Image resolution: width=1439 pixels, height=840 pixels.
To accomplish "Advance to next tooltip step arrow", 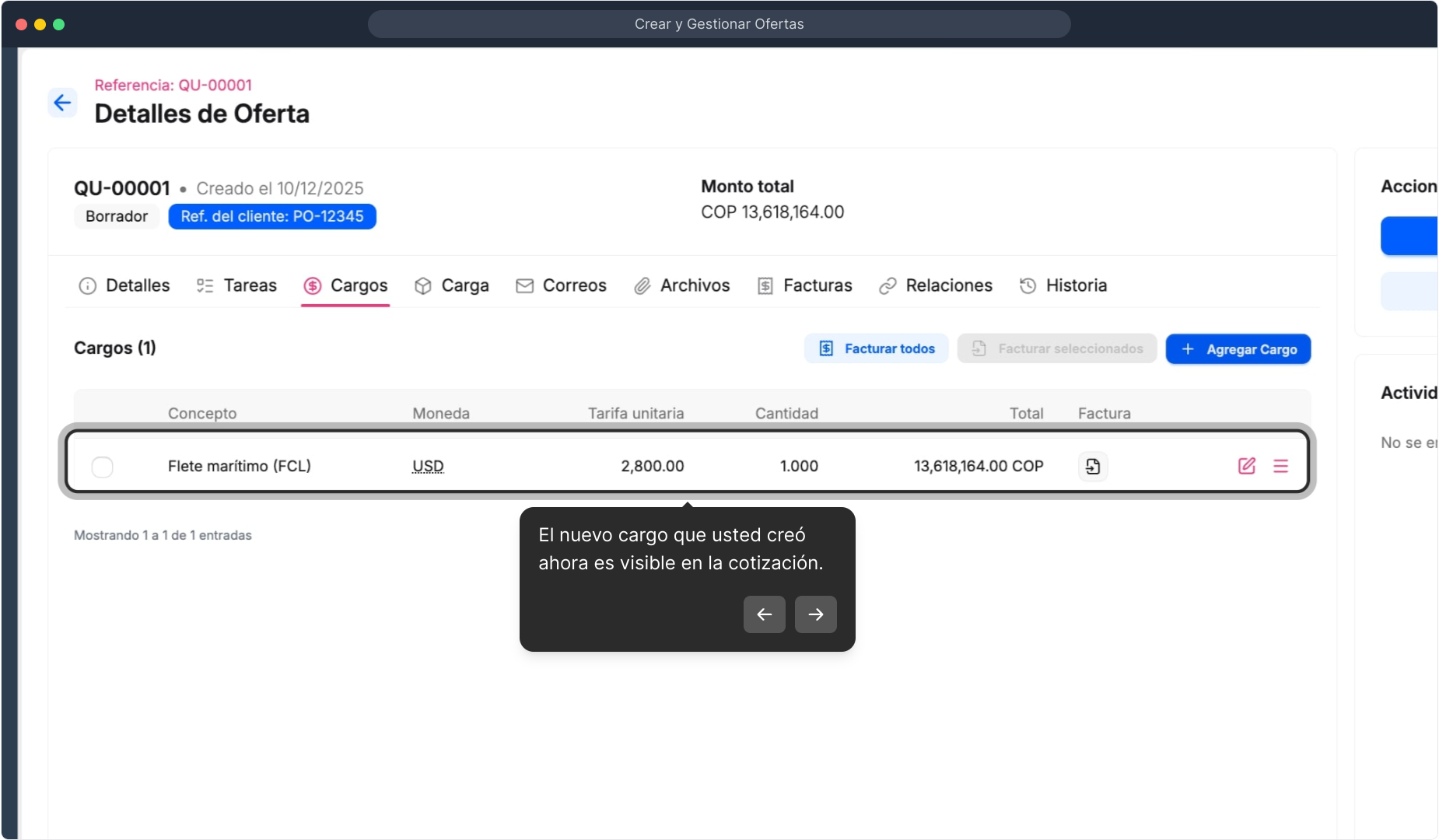I will coord(815,614).
